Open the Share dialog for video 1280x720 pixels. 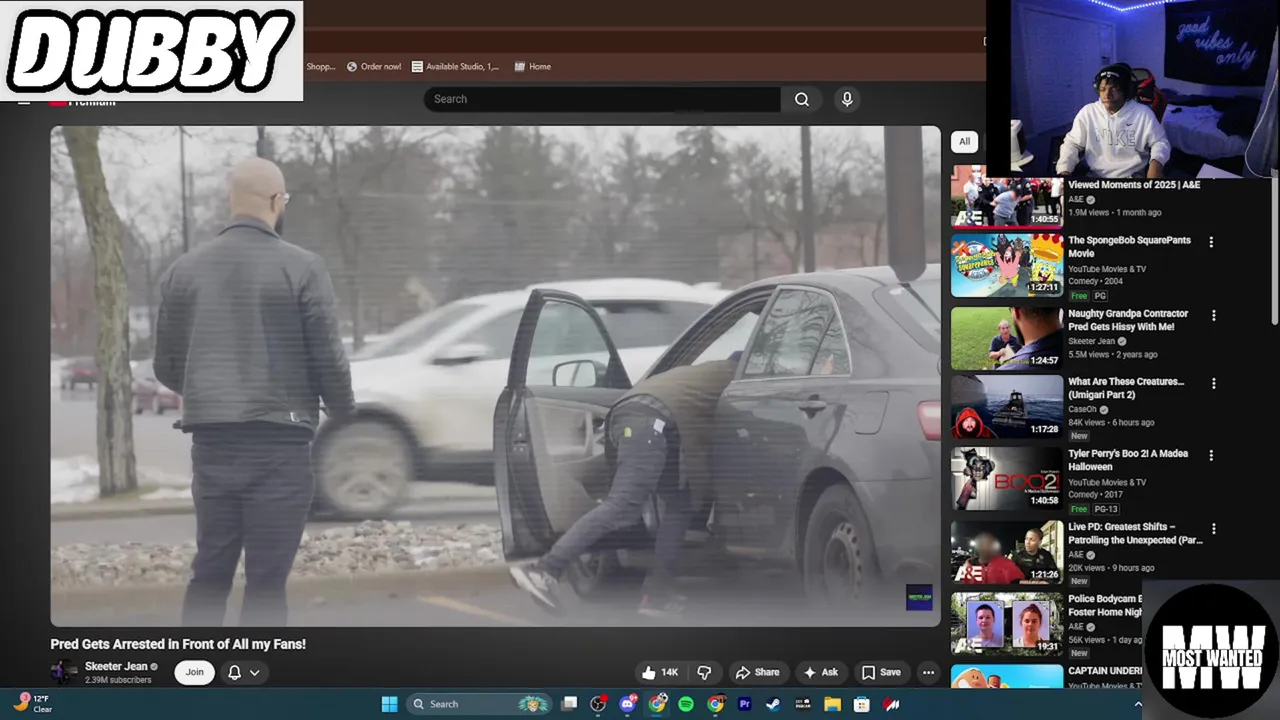[x=757, y=672]
